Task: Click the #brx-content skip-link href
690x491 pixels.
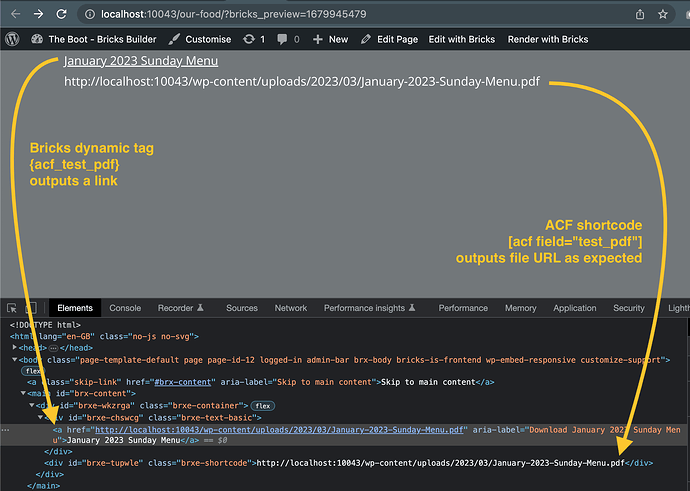Action: (183, 382)
